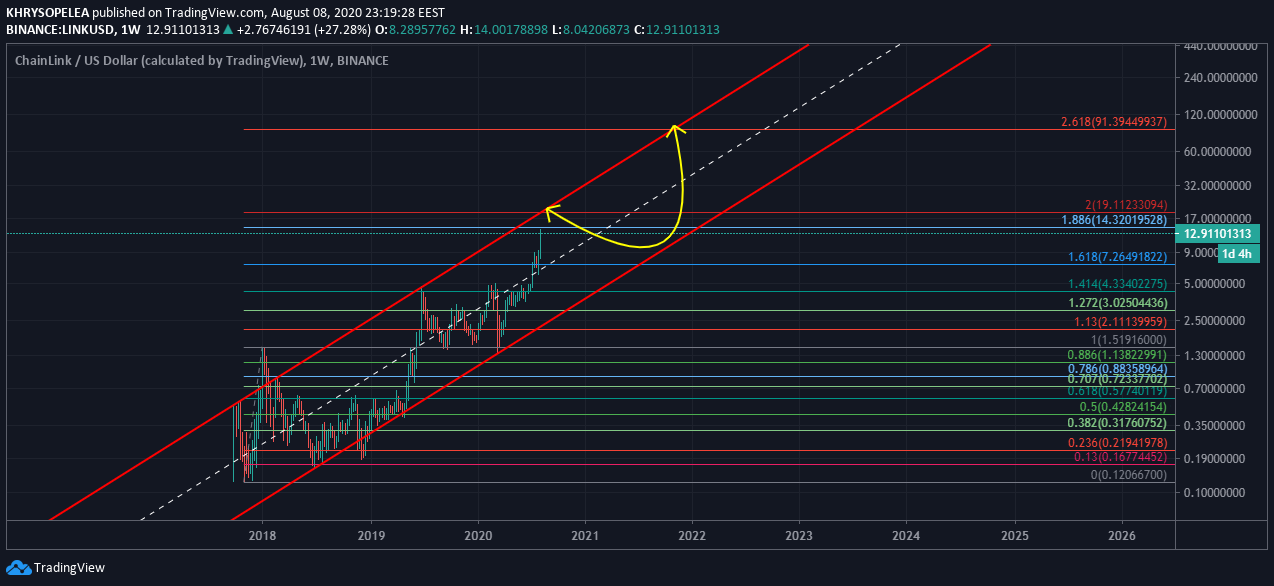
Task: Click the 1d 4h bar countdown tag
Action: [x=1240, y=254]
